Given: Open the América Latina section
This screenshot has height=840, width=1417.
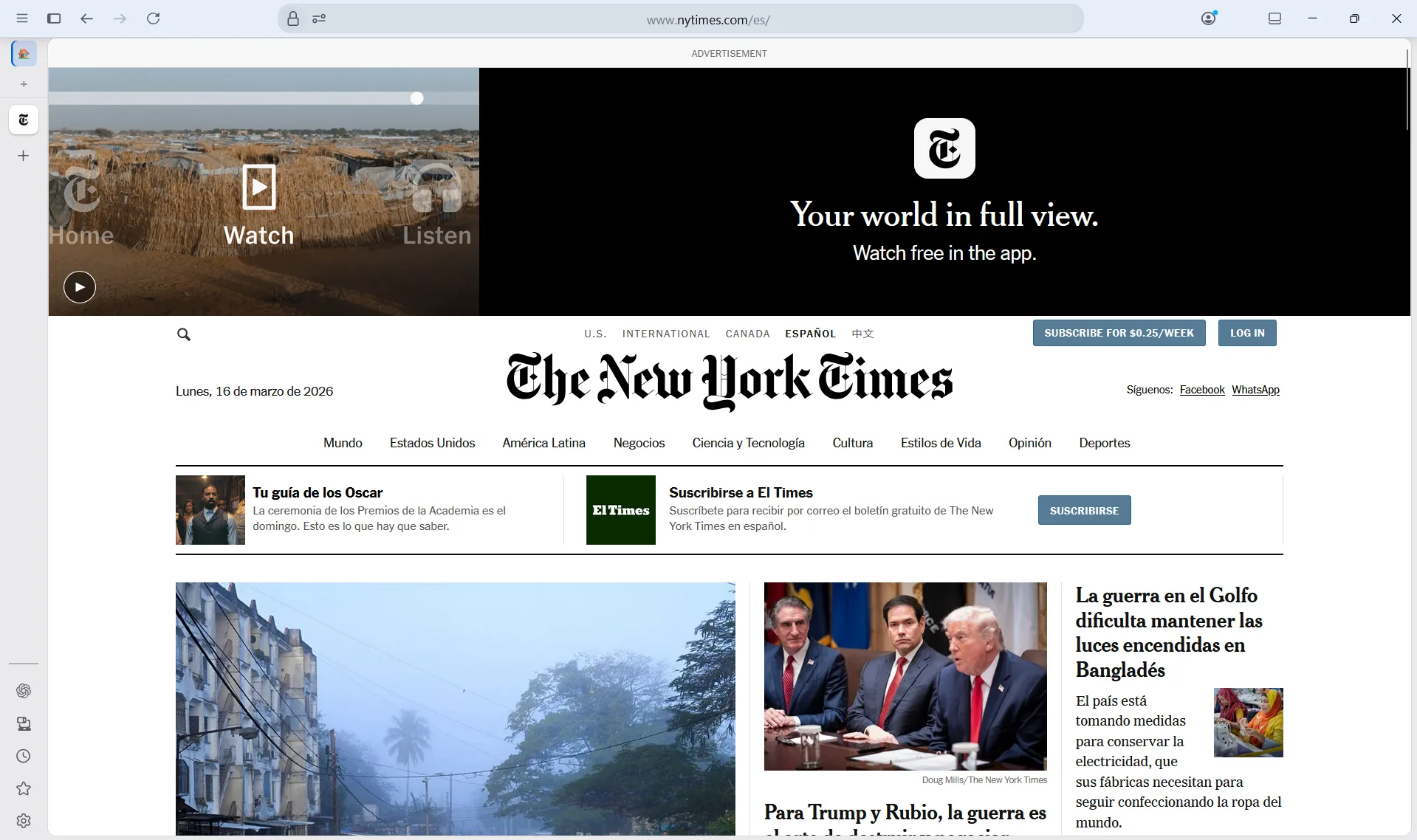Looking at the screenshot, I should click(543, 443).
